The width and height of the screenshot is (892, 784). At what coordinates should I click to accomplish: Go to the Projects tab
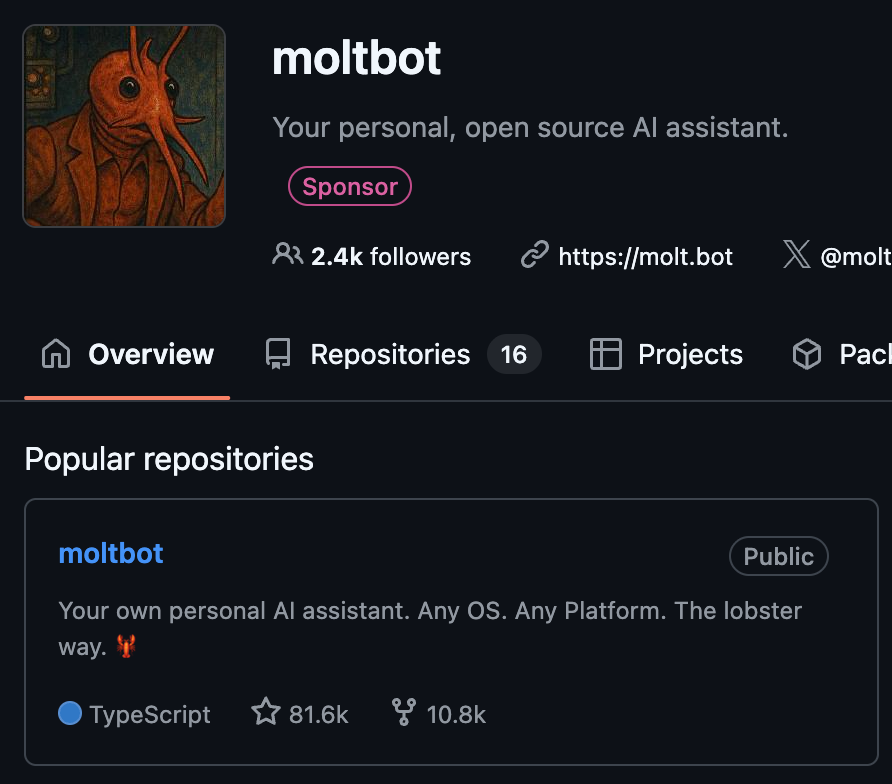point(690,354)
